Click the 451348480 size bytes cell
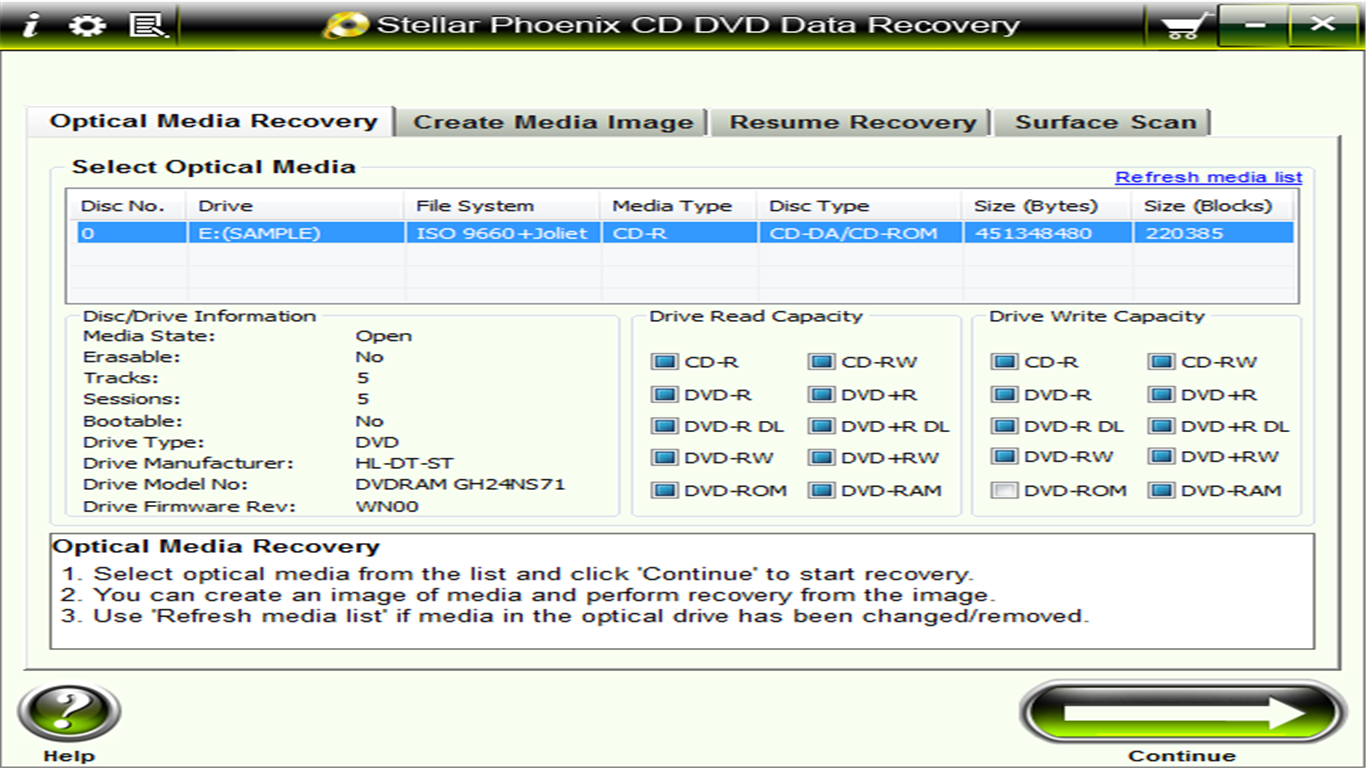1366x768 pixels. point(1047,233)
